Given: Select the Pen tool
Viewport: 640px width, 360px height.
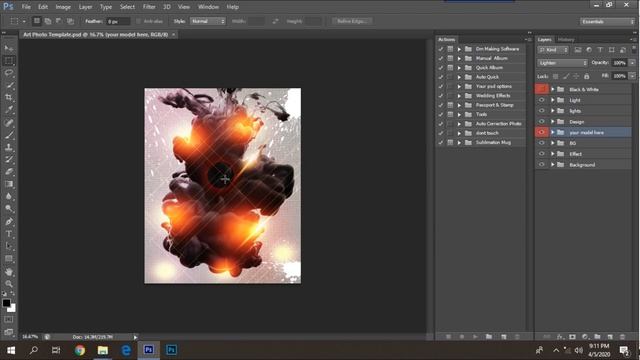Looking at the screenshot, I should pos(9,222).
